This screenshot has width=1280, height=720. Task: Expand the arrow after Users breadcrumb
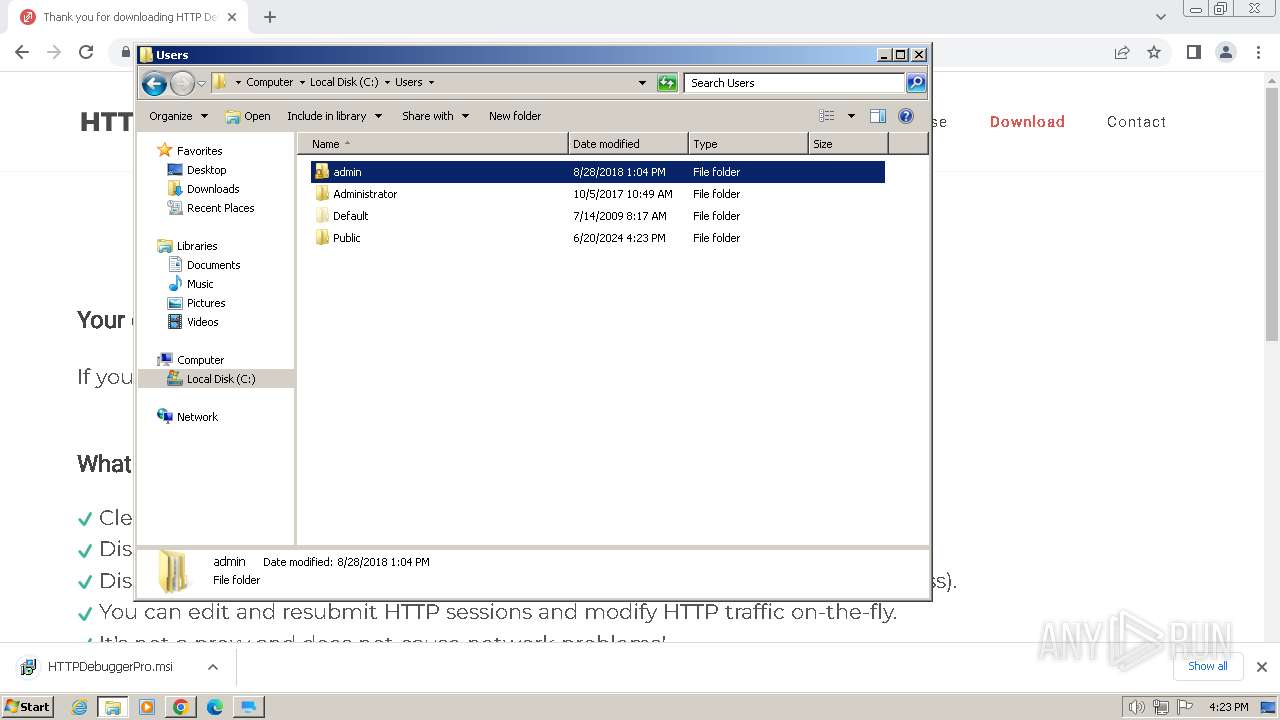coord(431,83)
